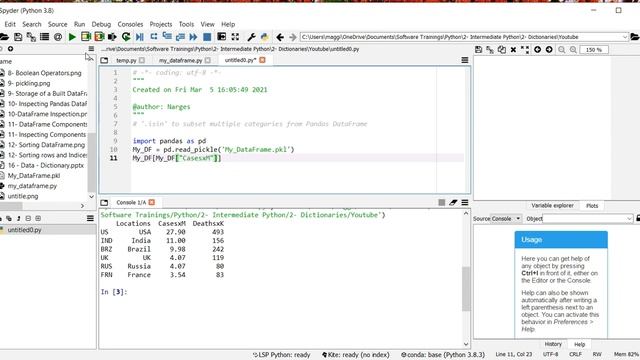Screen dimensions: 640x360
Task: Click the Save all files icon
Action: tap(31, 37)
